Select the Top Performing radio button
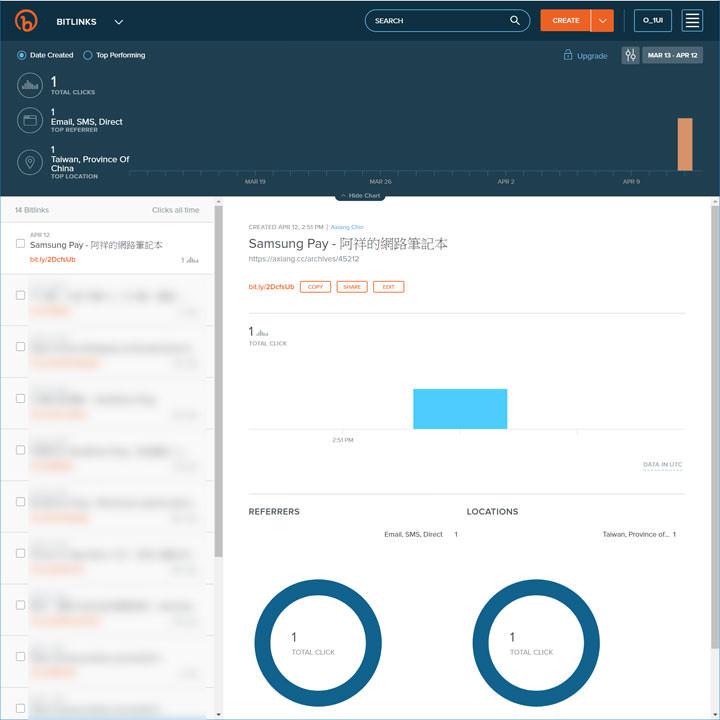 click(x=88, y=55)
